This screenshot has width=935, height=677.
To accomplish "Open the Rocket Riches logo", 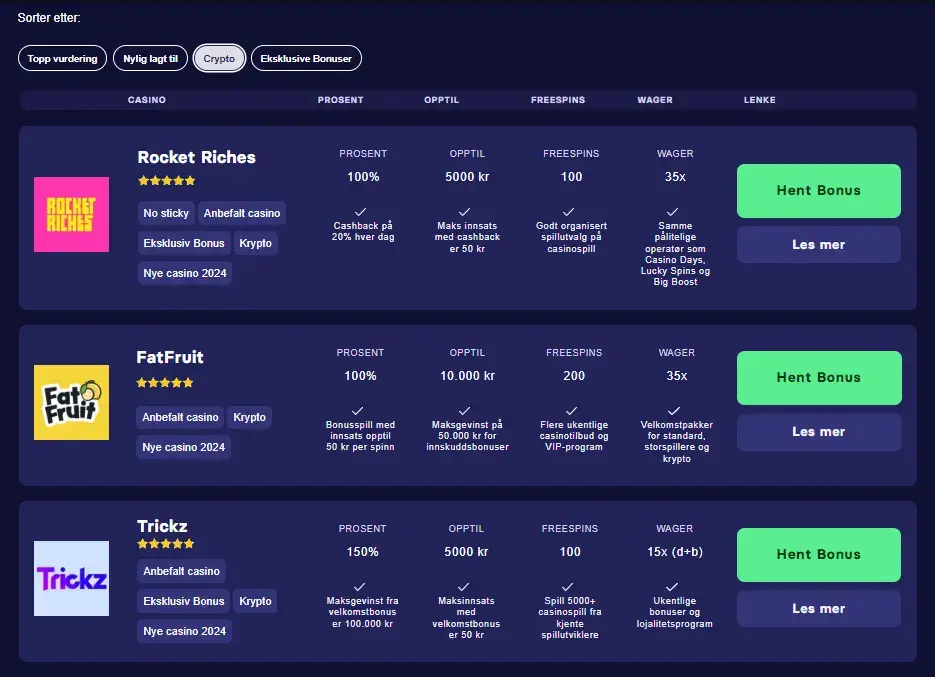I will click(x=72, y=214).
